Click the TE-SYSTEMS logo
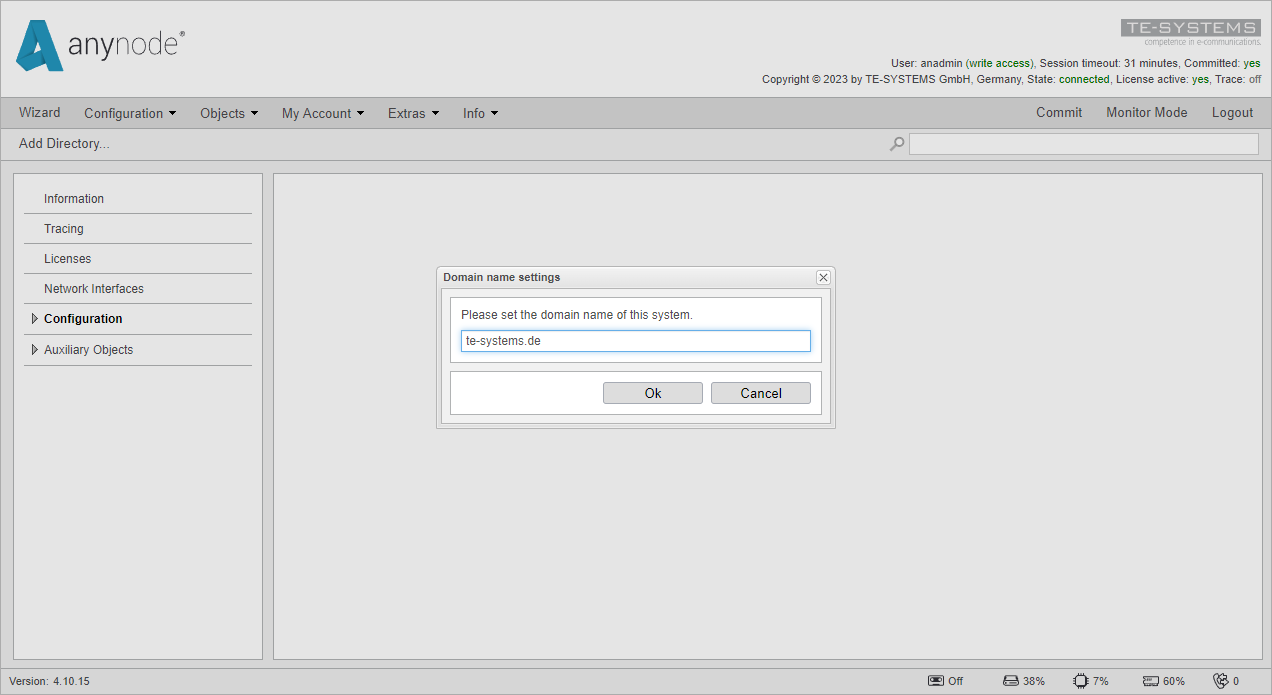Viewport: 1272px width, 695px height. tap(1190, 27)
